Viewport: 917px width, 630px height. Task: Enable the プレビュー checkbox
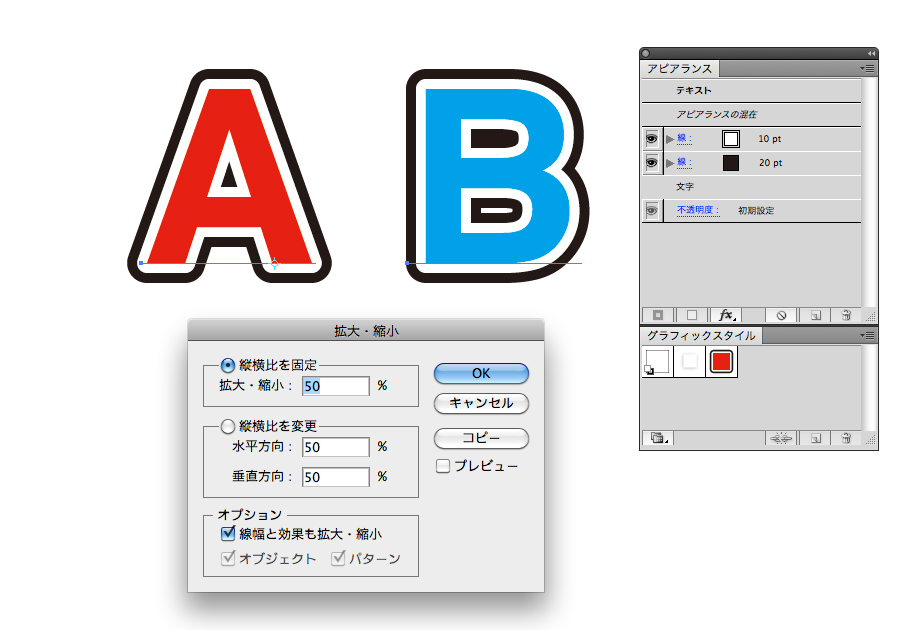(x=443, y=466)
